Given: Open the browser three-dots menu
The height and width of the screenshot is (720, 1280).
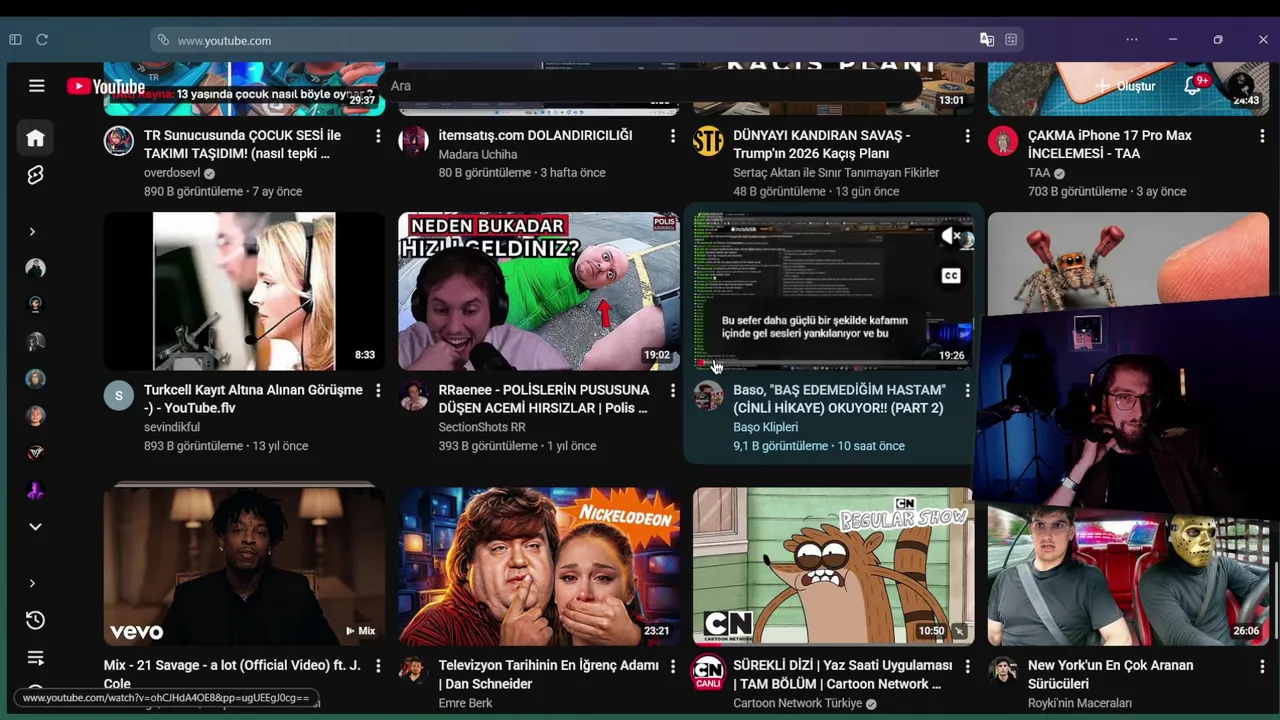Looking at the screenshot, I should [1131, 40].
